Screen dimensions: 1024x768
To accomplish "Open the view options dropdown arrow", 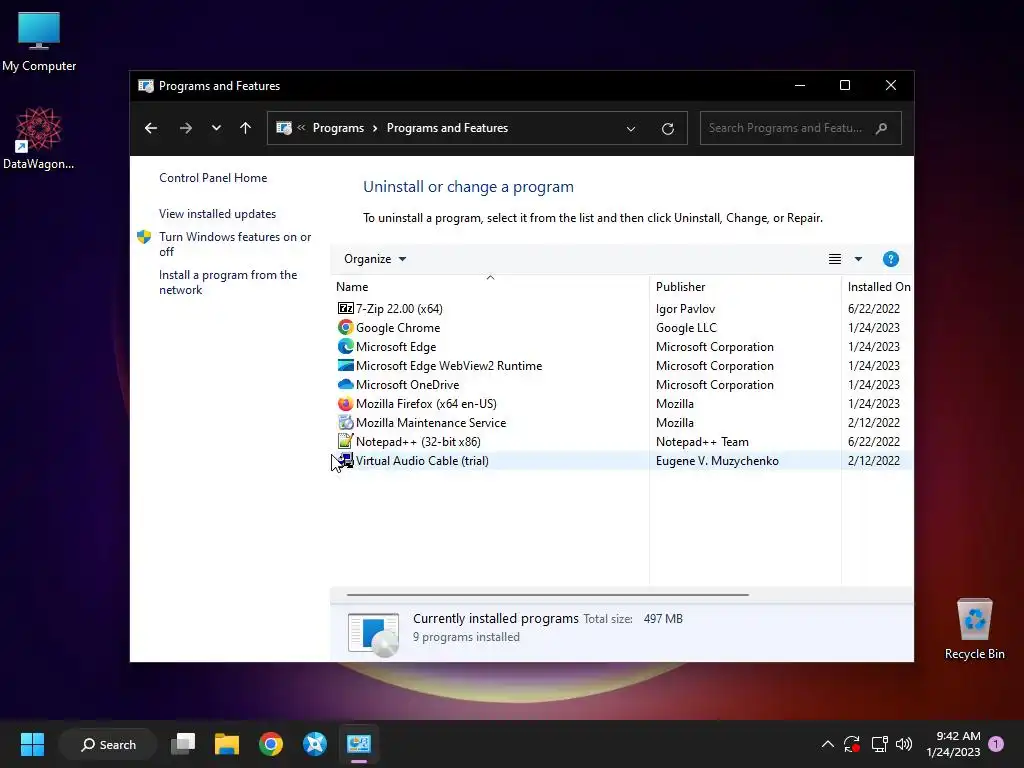I will pos(858,259).
